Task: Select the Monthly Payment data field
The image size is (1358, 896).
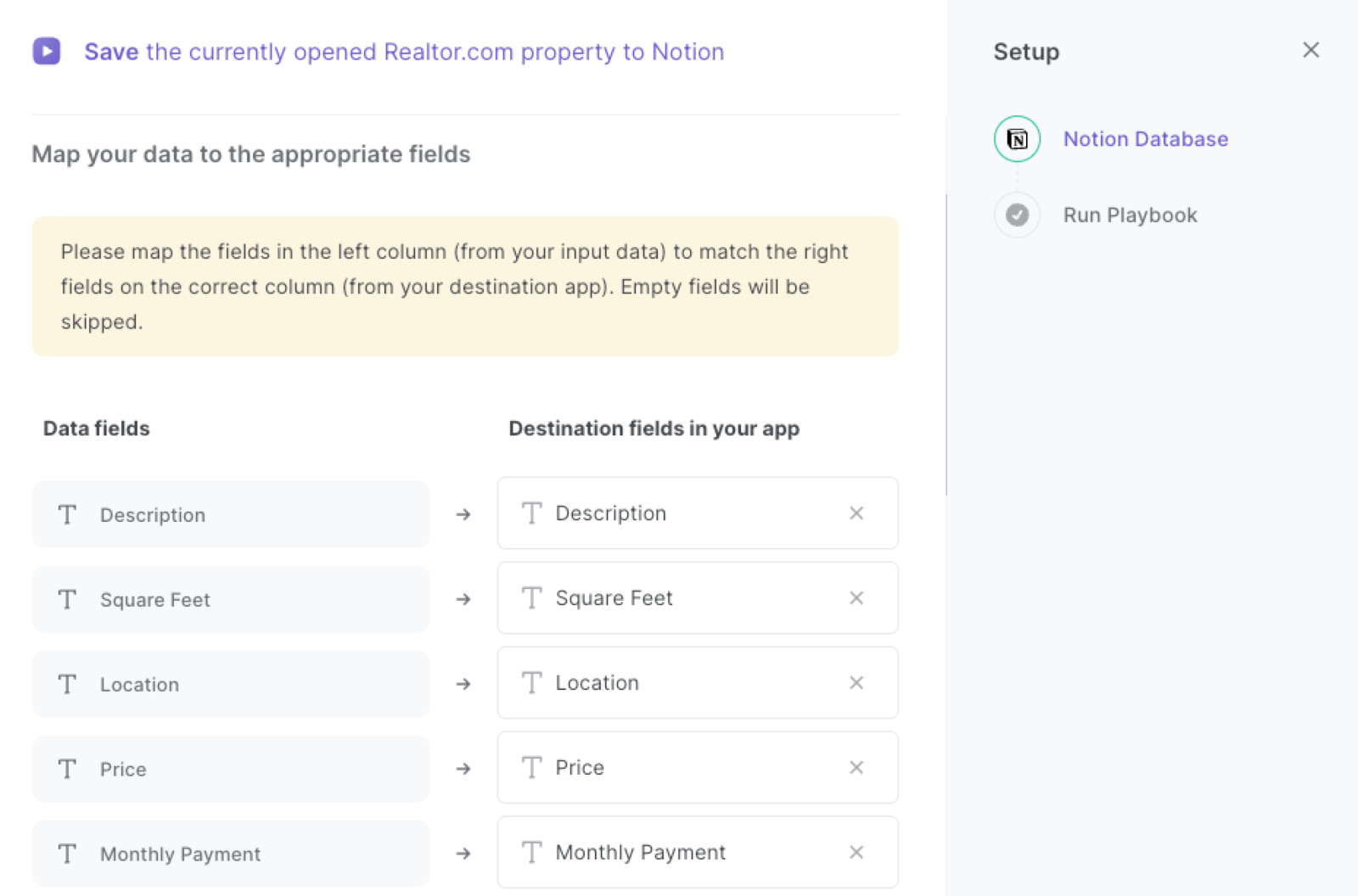Action: [231, 854]
